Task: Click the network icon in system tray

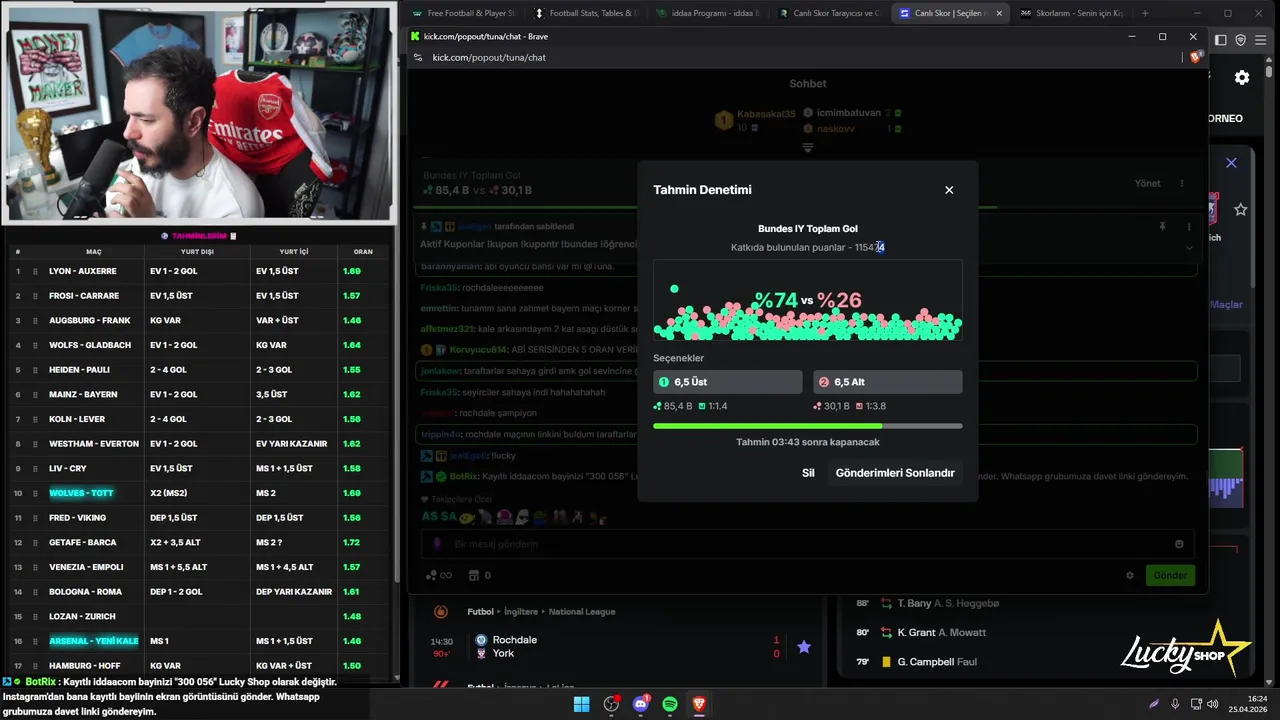Action: [1196, 704]
